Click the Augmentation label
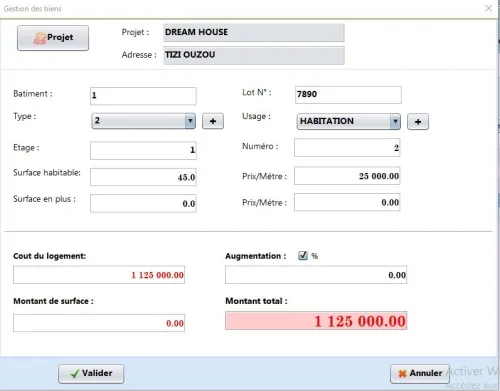Viewport: 500px width, 391px height. [256, 256]
